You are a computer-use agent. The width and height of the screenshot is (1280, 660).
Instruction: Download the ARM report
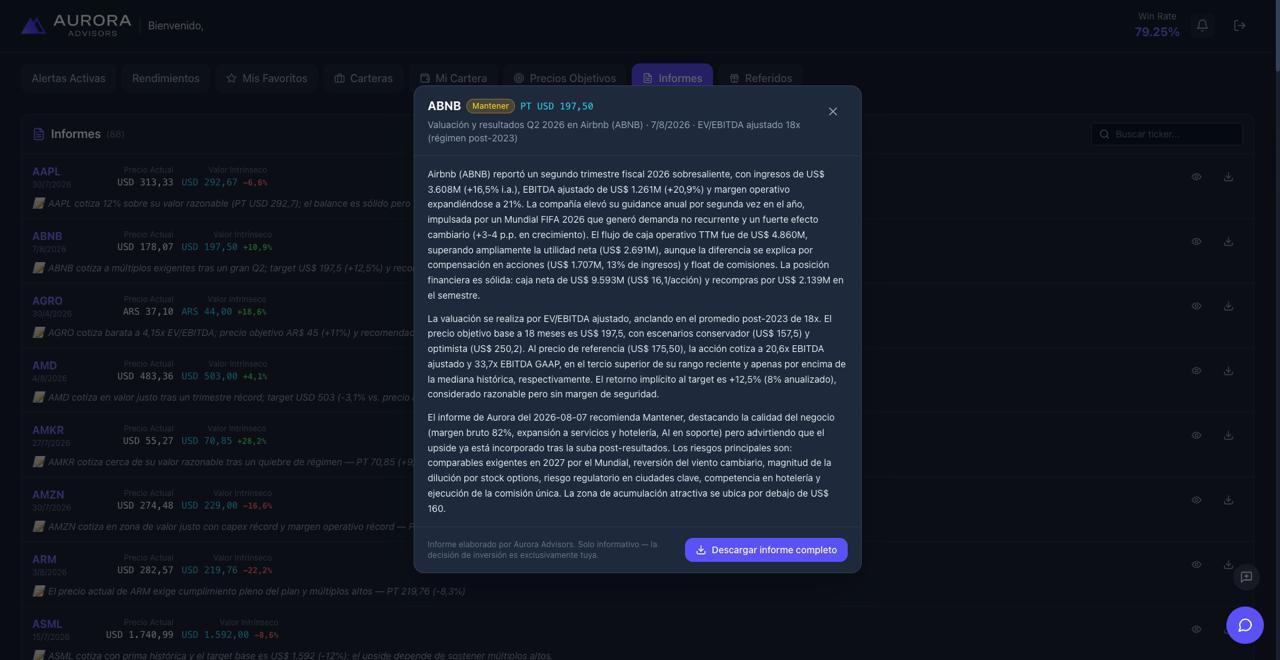click(1228, 564)
